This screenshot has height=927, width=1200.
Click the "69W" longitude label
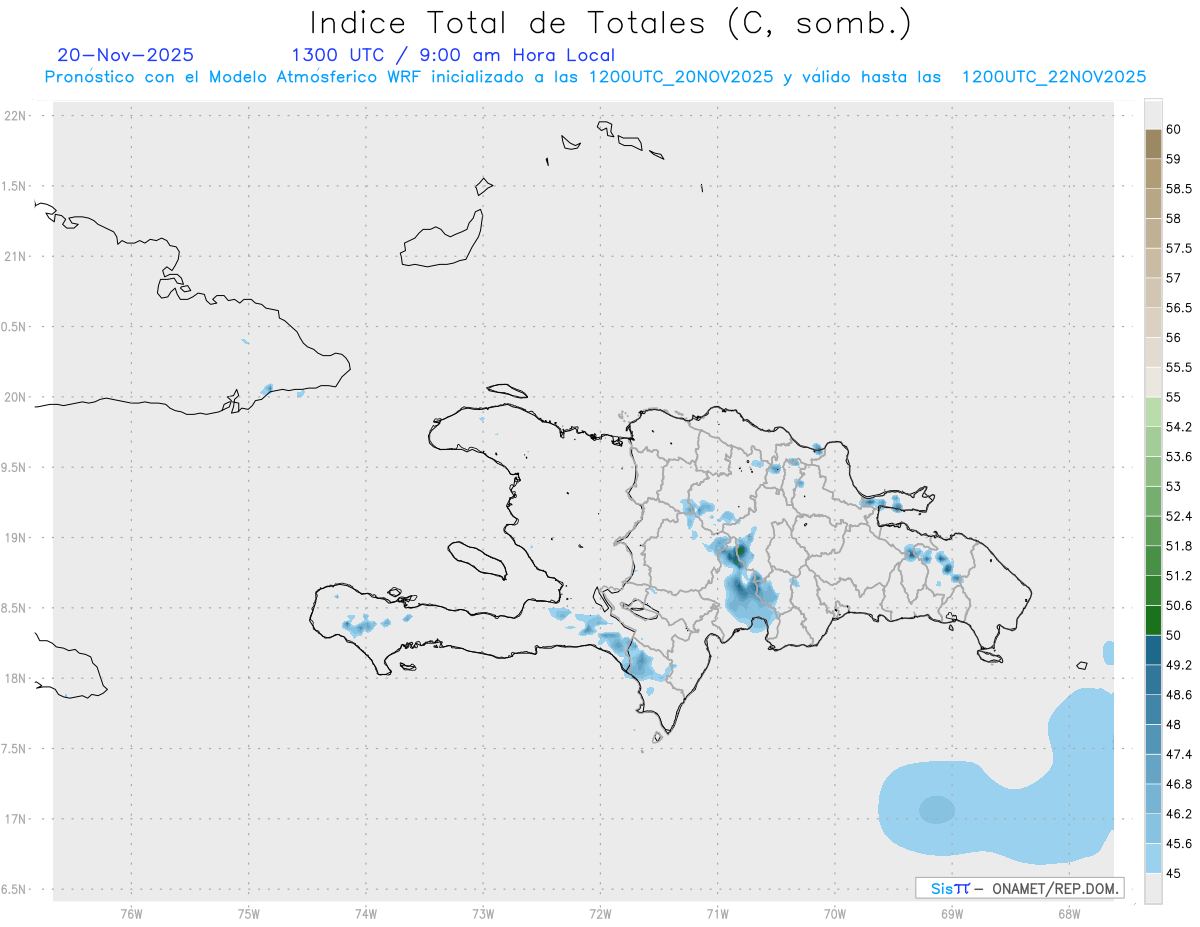click(x=952, y=914)
